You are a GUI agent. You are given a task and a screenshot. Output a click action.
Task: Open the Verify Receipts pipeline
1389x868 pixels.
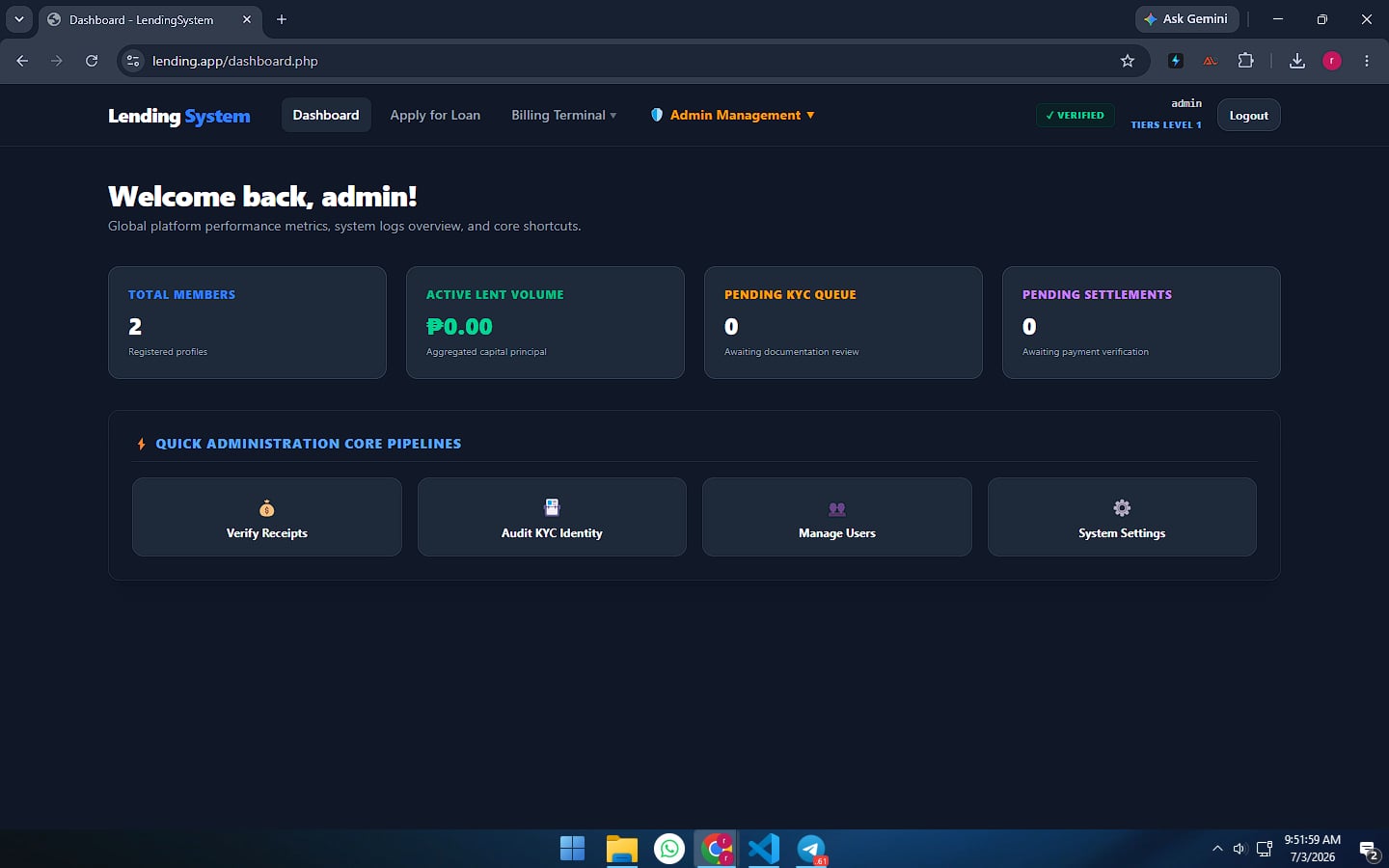[x=267, y=517]
